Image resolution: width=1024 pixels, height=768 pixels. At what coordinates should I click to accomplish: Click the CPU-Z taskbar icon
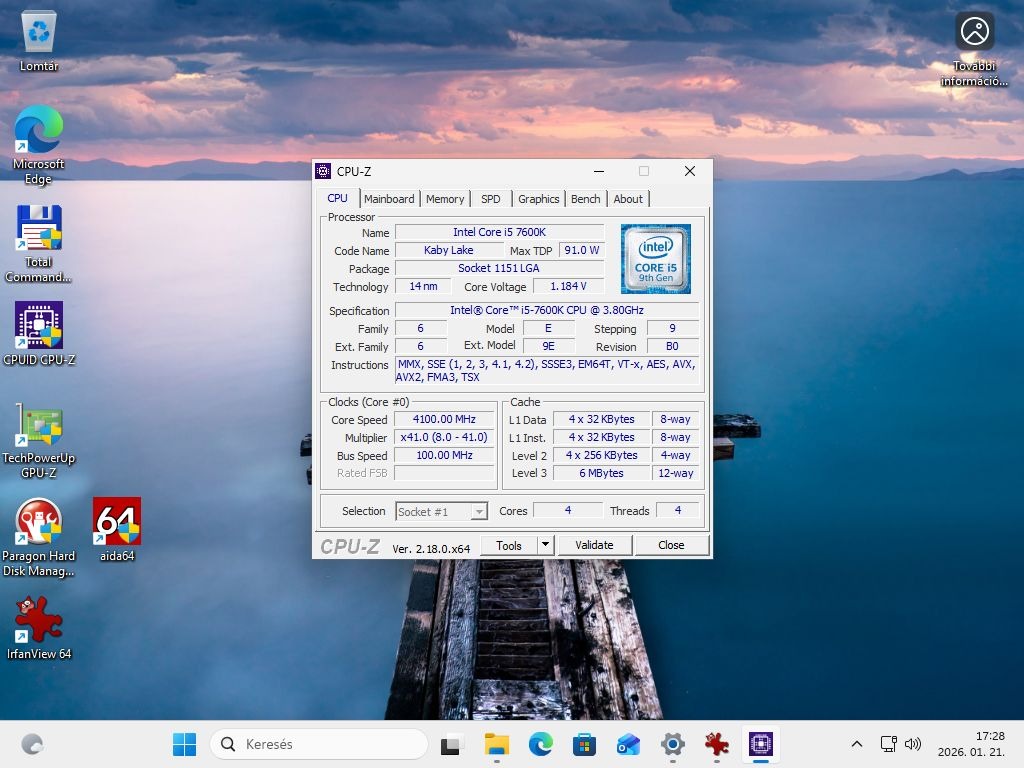point(761,744)
